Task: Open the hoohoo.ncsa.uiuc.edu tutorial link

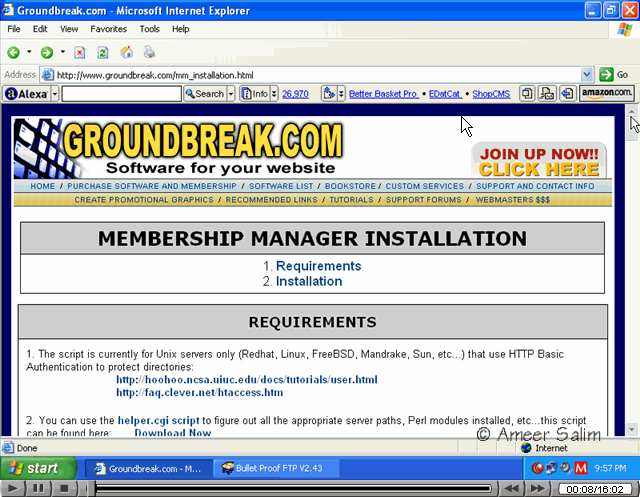Action: click(247, 380)
